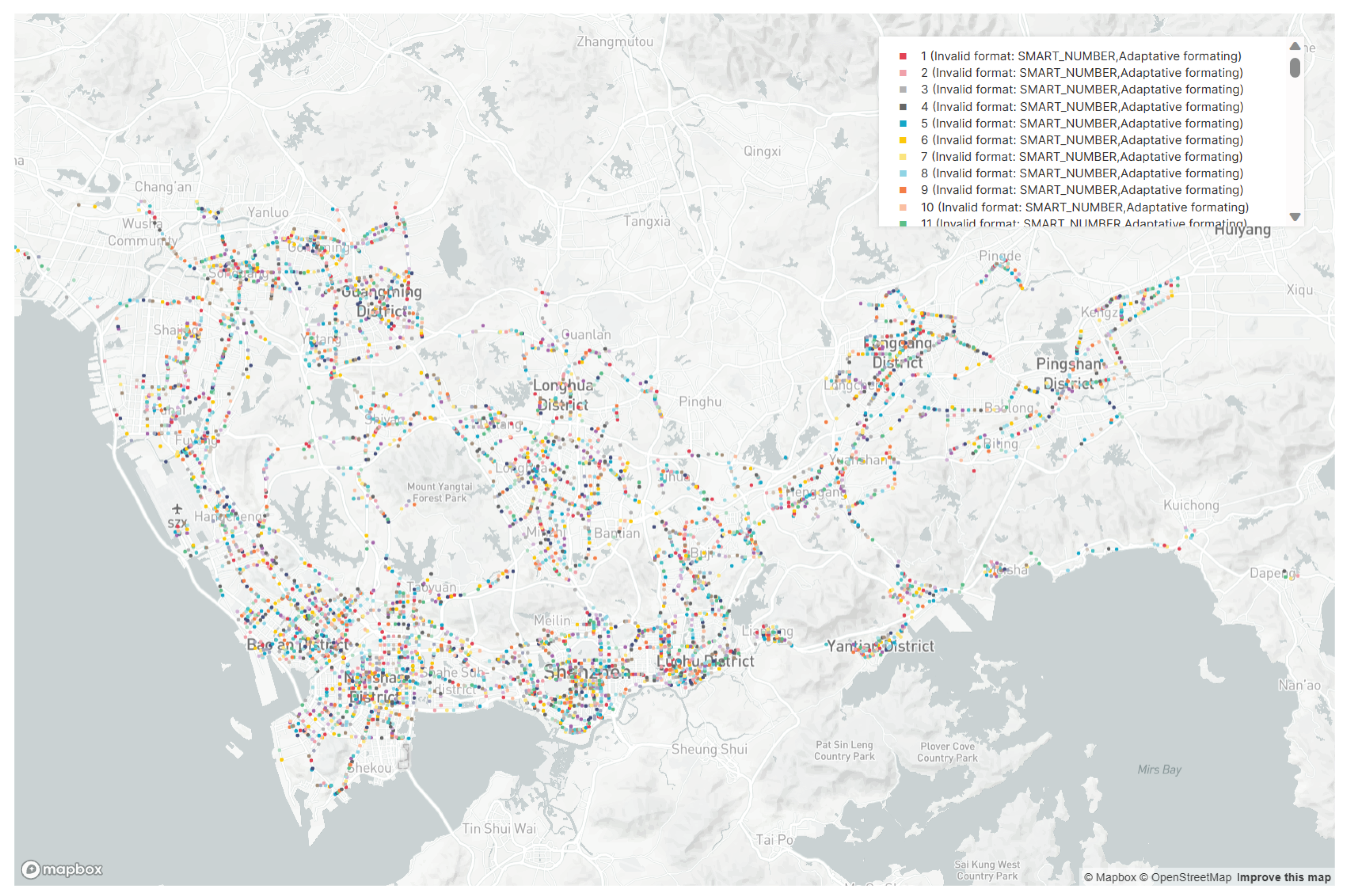This screenshot has height=896, width=1346.
Task: Click the Longhua District map label
Action: (563, 395)
